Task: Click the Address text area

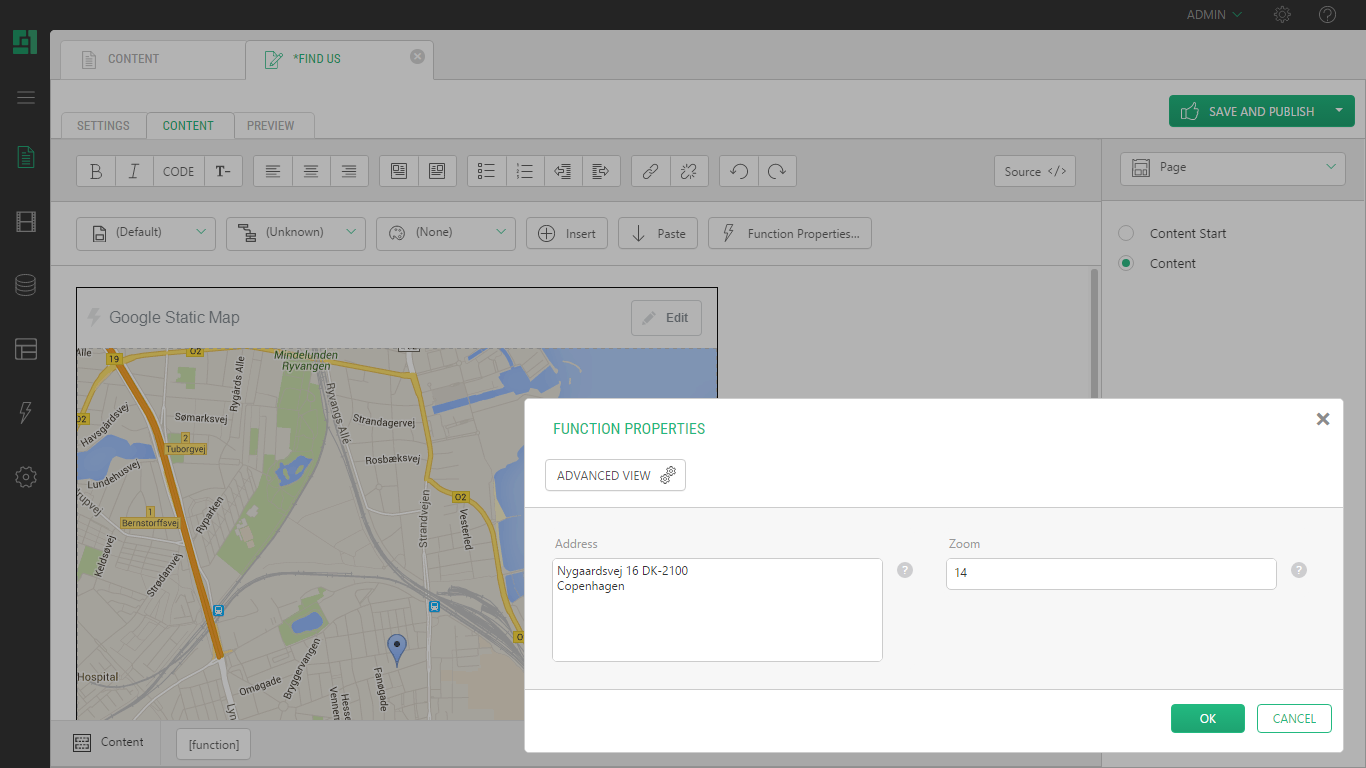Action: [x=717, y=610]
